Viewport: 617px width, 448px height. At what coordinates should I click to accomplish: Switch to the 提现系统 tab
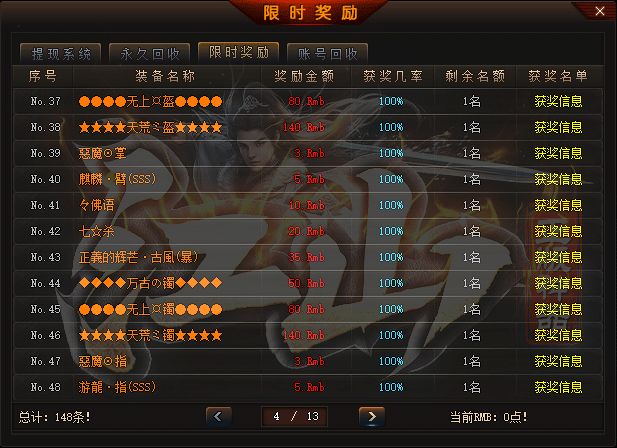(x=61, y=54)
